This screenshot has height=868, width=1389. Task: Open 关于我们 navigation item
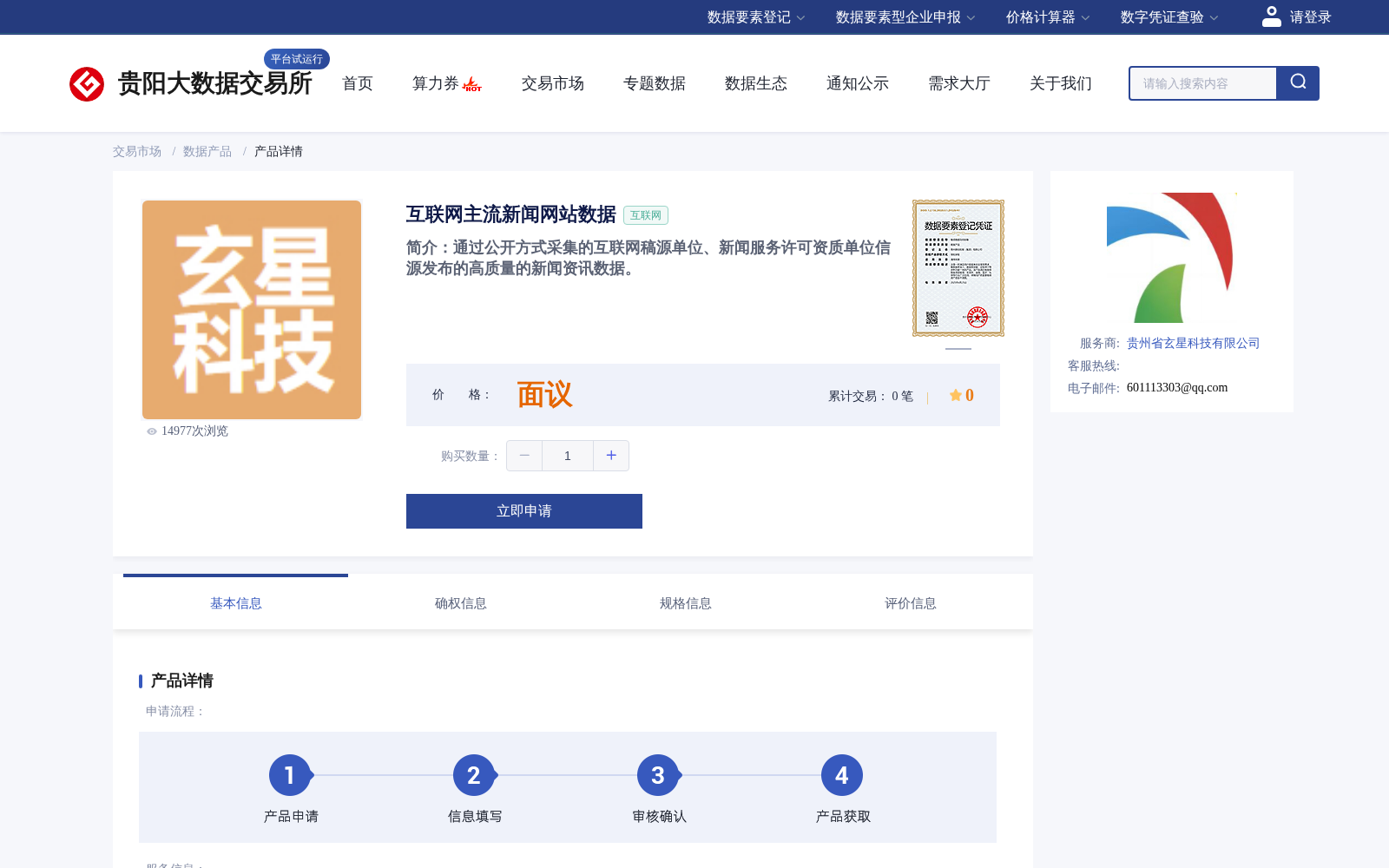(1061, 83)
